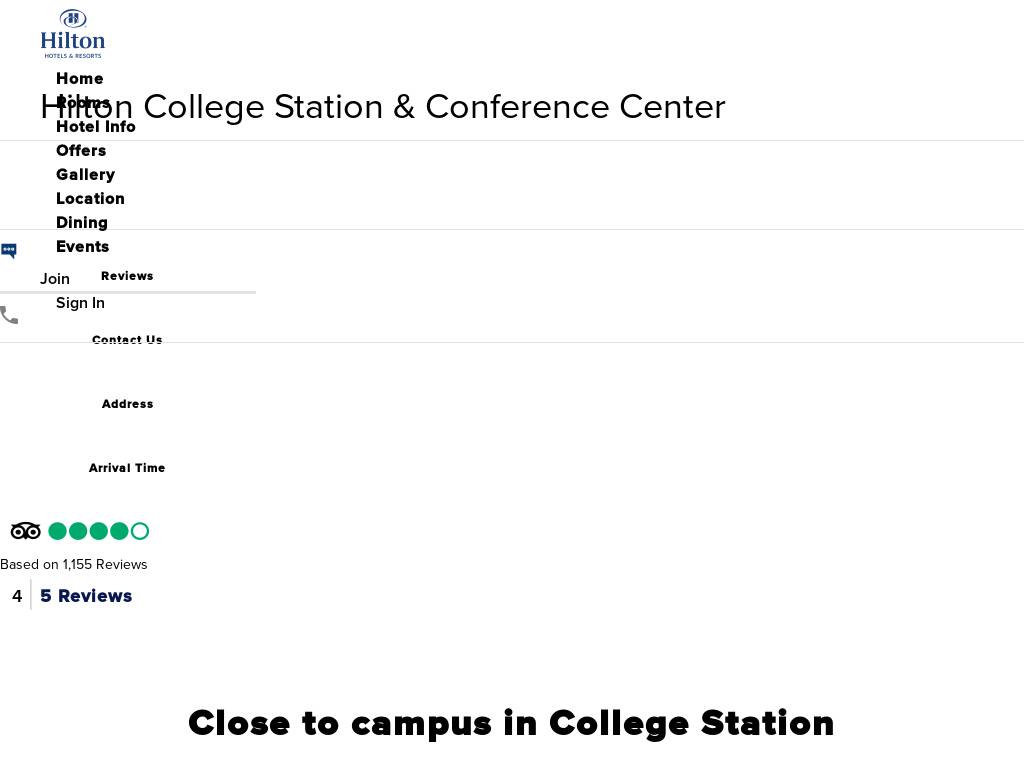Click the Hilton Hotels & Resorts logo
Image resolution: width=1024 pixels, height=768 pixels.
[73, 34]
